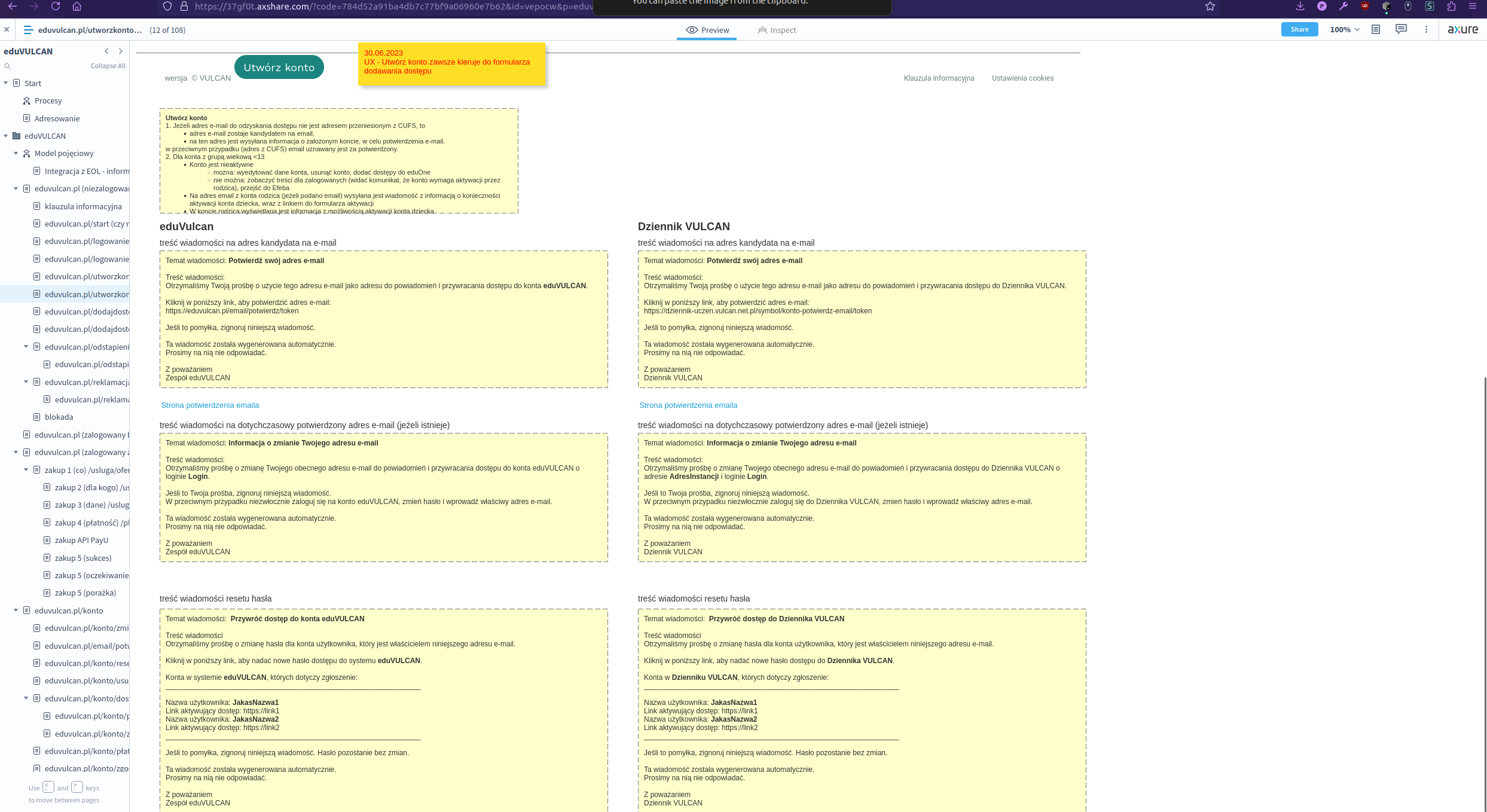Viewport: 1487px width, 812px height.
Task: Toggle the sitemap hamburger icon
Action: [28, 30]
